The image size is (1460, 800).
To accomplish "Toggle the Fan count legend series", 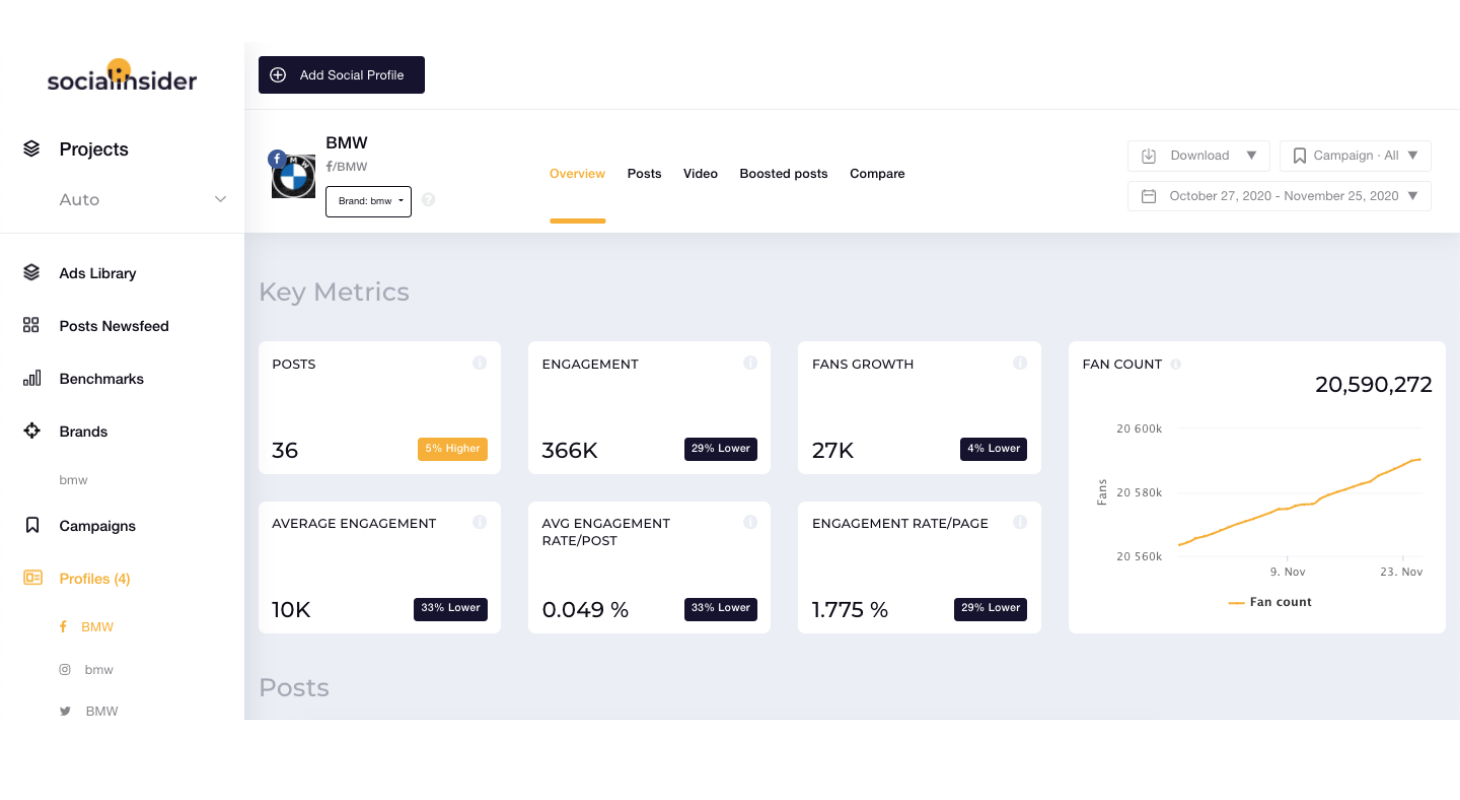I will [1270, 602].
